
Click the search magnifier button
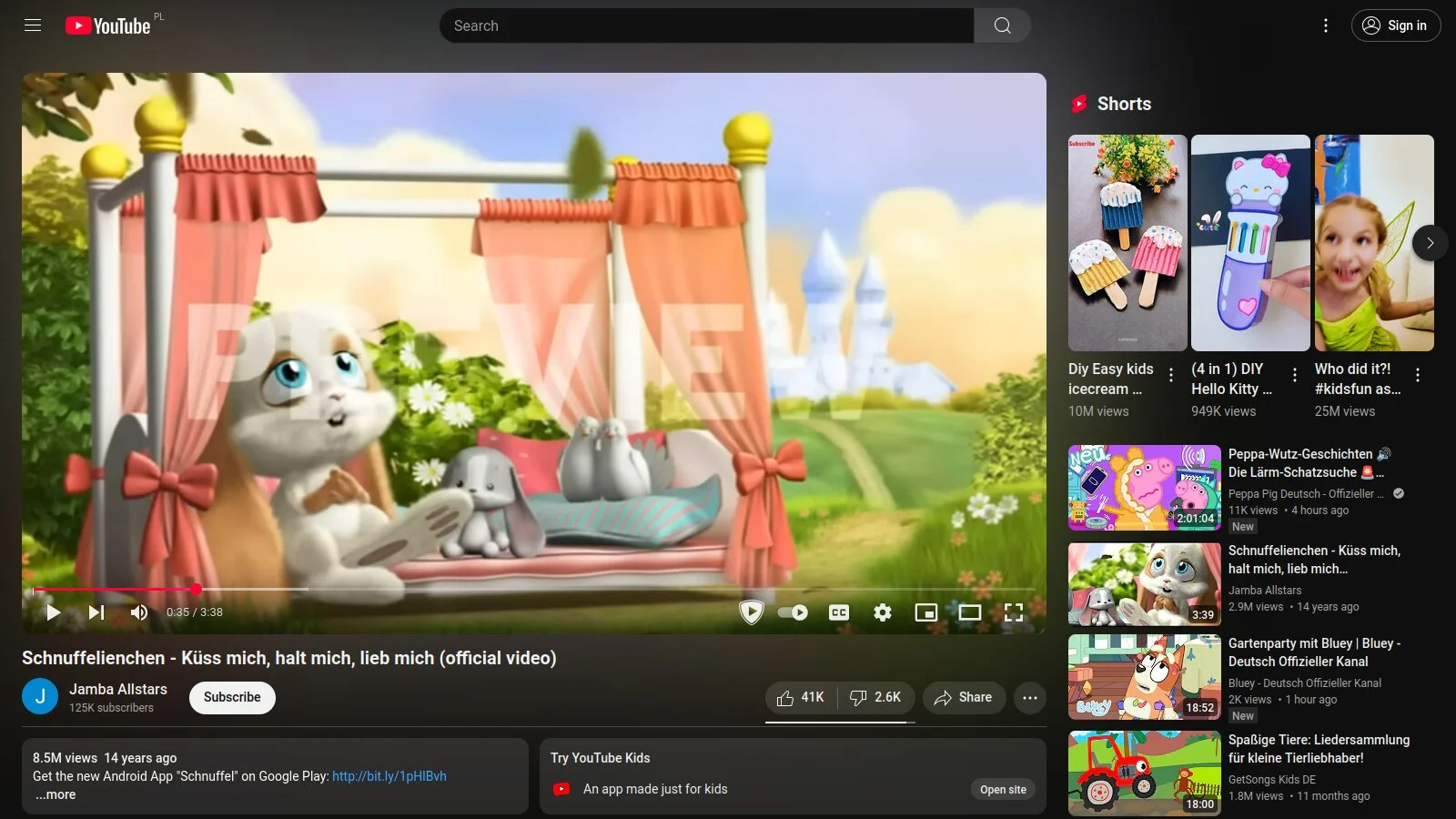[1002, 25]
